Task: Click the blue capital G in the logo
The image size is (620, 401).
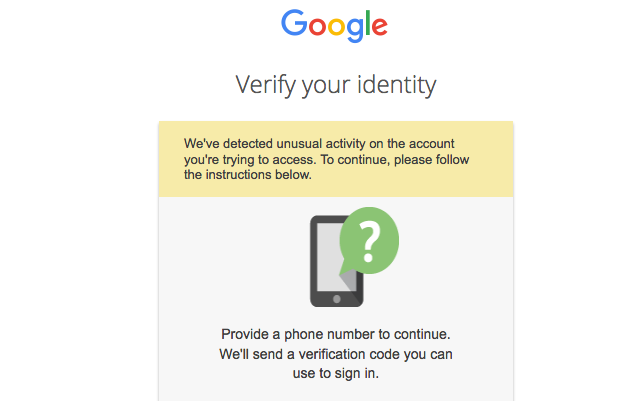Action: [x=296, y=24]
